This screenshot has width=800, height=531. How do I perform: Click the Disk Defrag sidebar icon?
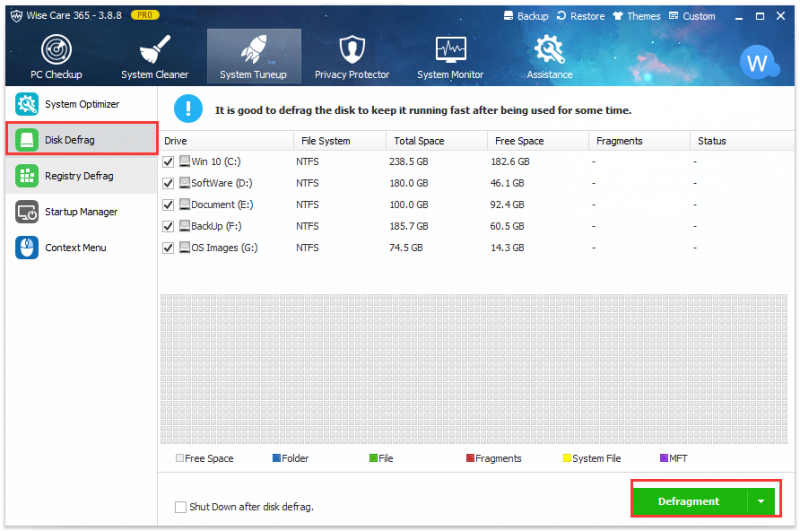pos(27,140)
